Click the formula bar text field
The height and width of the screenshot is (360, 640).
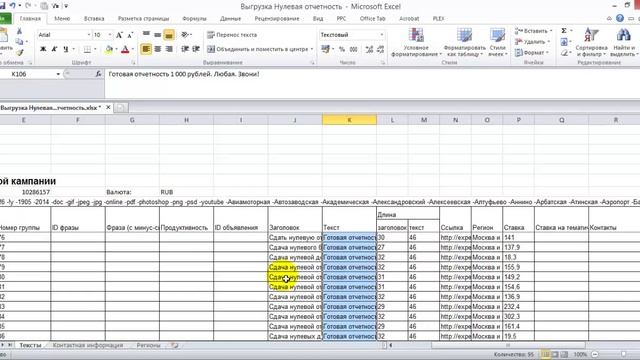(x=371, y=84)
